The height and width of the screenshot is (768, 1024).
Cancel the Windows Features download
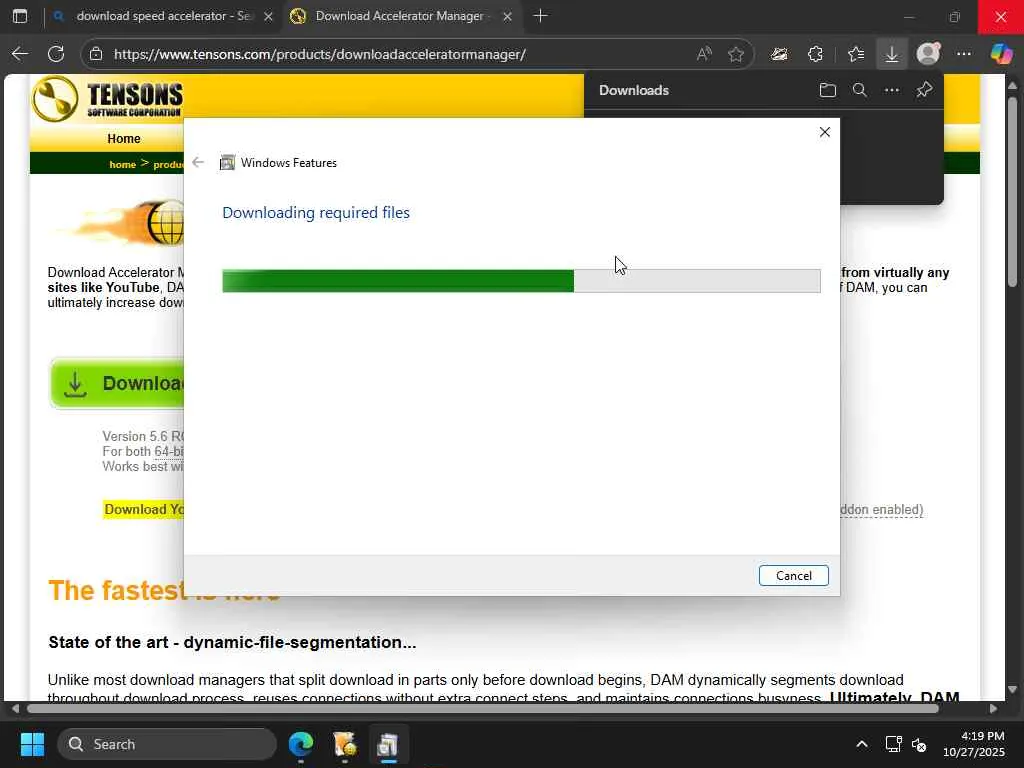tap(793, 575)
